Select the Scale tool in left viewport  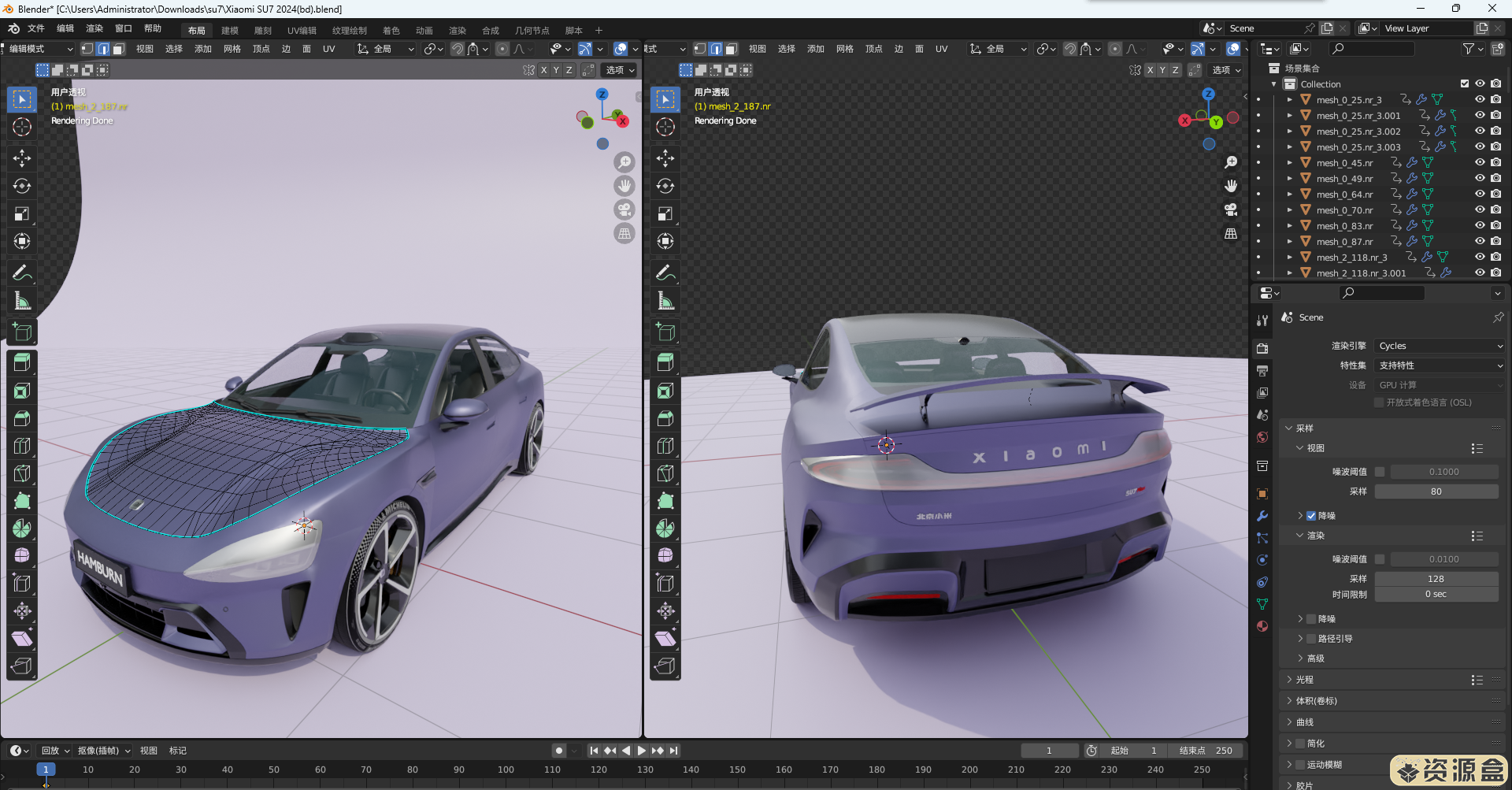pos(22,213)
